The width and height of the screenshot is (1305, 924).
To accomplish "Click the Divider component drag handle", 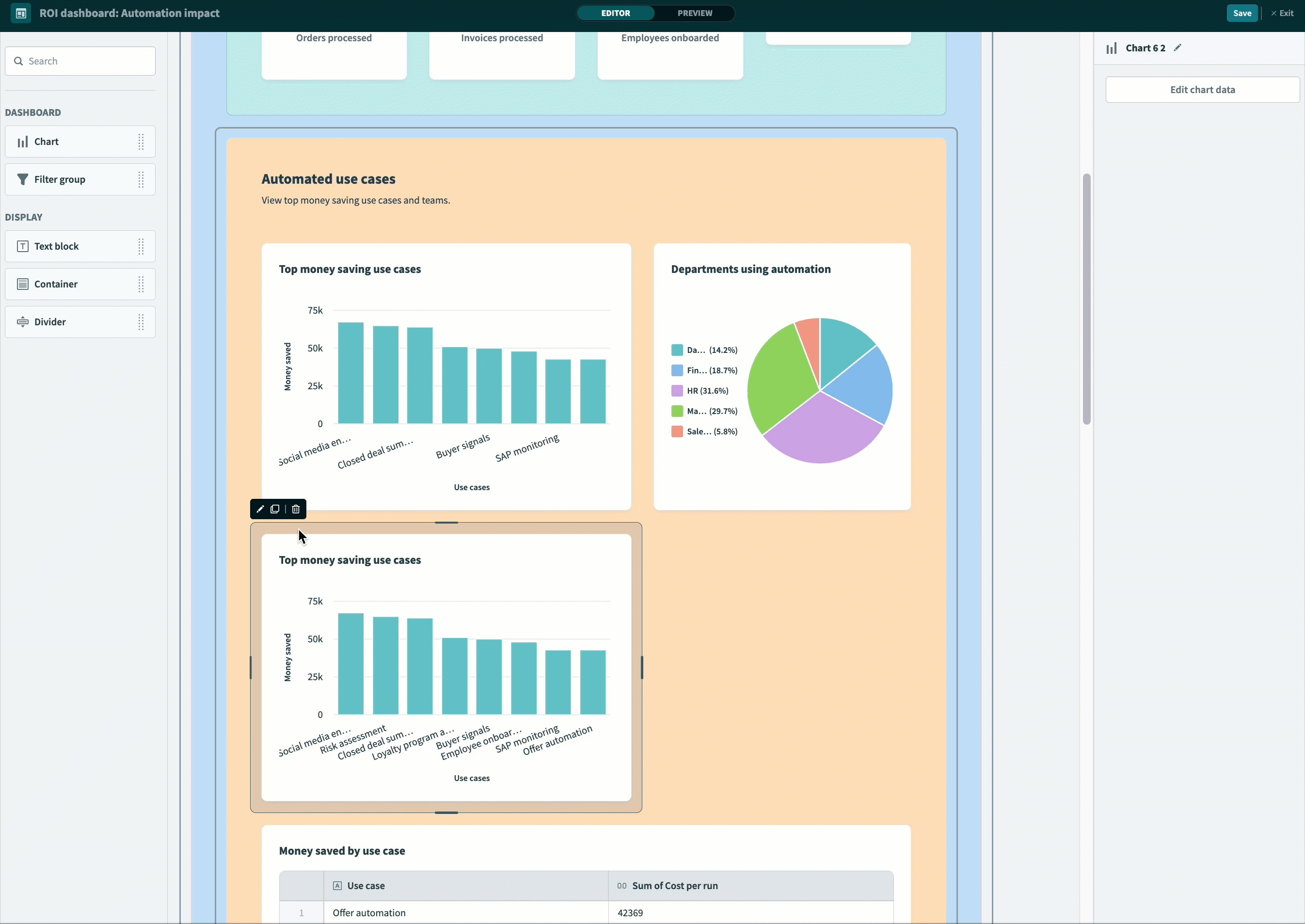I will pos(141,322).
